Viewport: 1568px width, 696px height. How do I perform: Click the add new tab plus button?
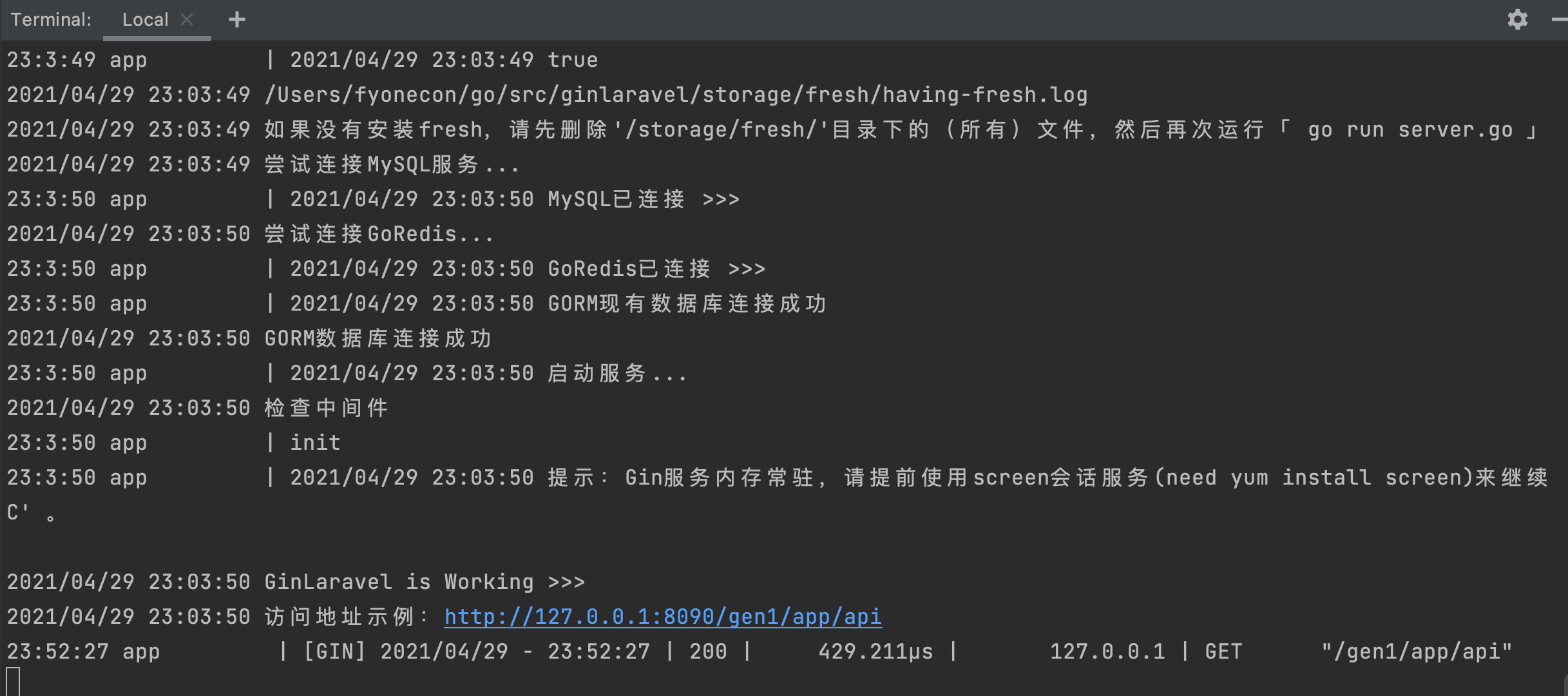coord(235,17)
